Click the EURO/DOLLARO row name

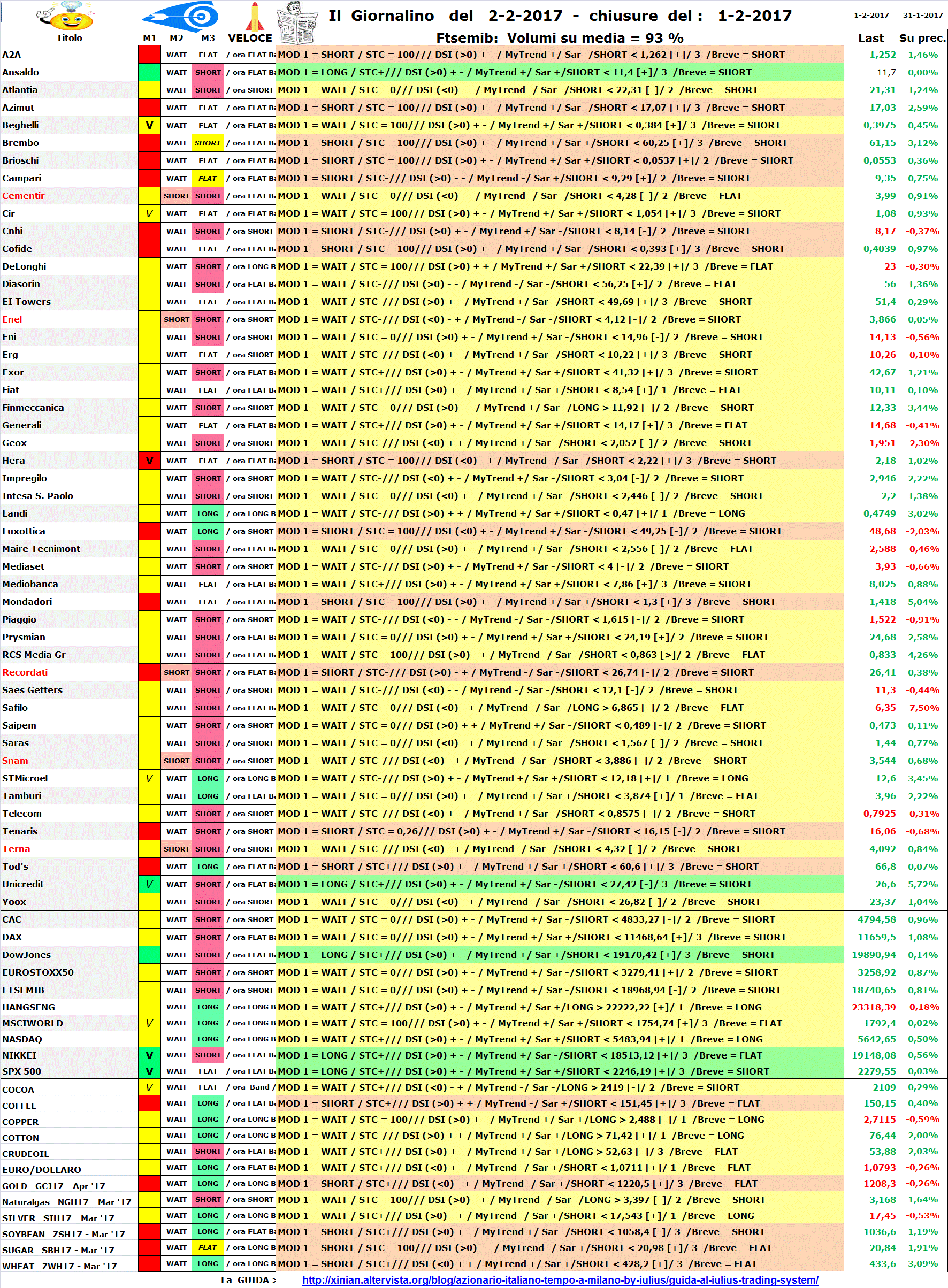click(x=42, y=1170)
